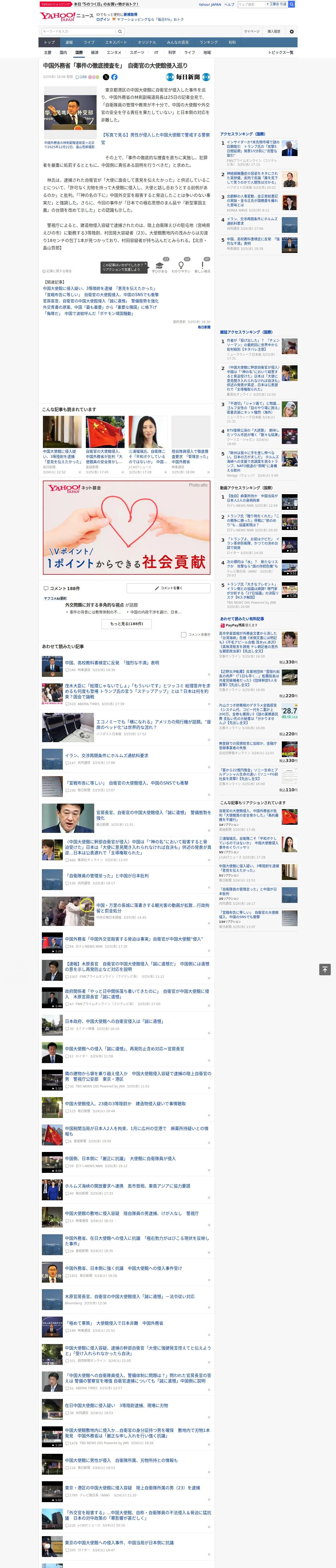Open related link 官房長官、自衛官の中国大使館侵入「誠に遺憾」

[x=101, y=301]
